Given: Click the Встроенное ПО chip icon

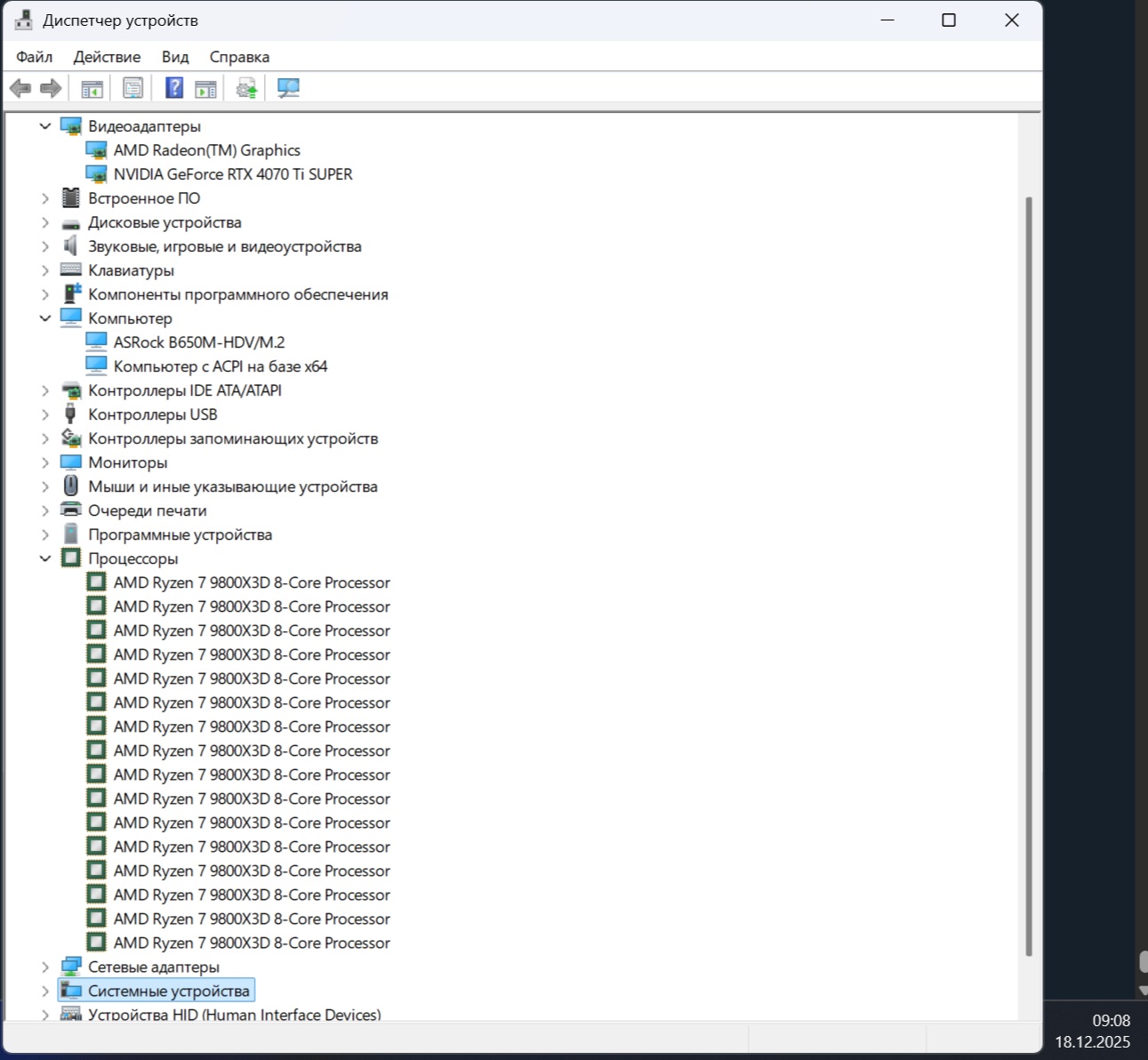Looking at the screenshot, I should (71, 198).
